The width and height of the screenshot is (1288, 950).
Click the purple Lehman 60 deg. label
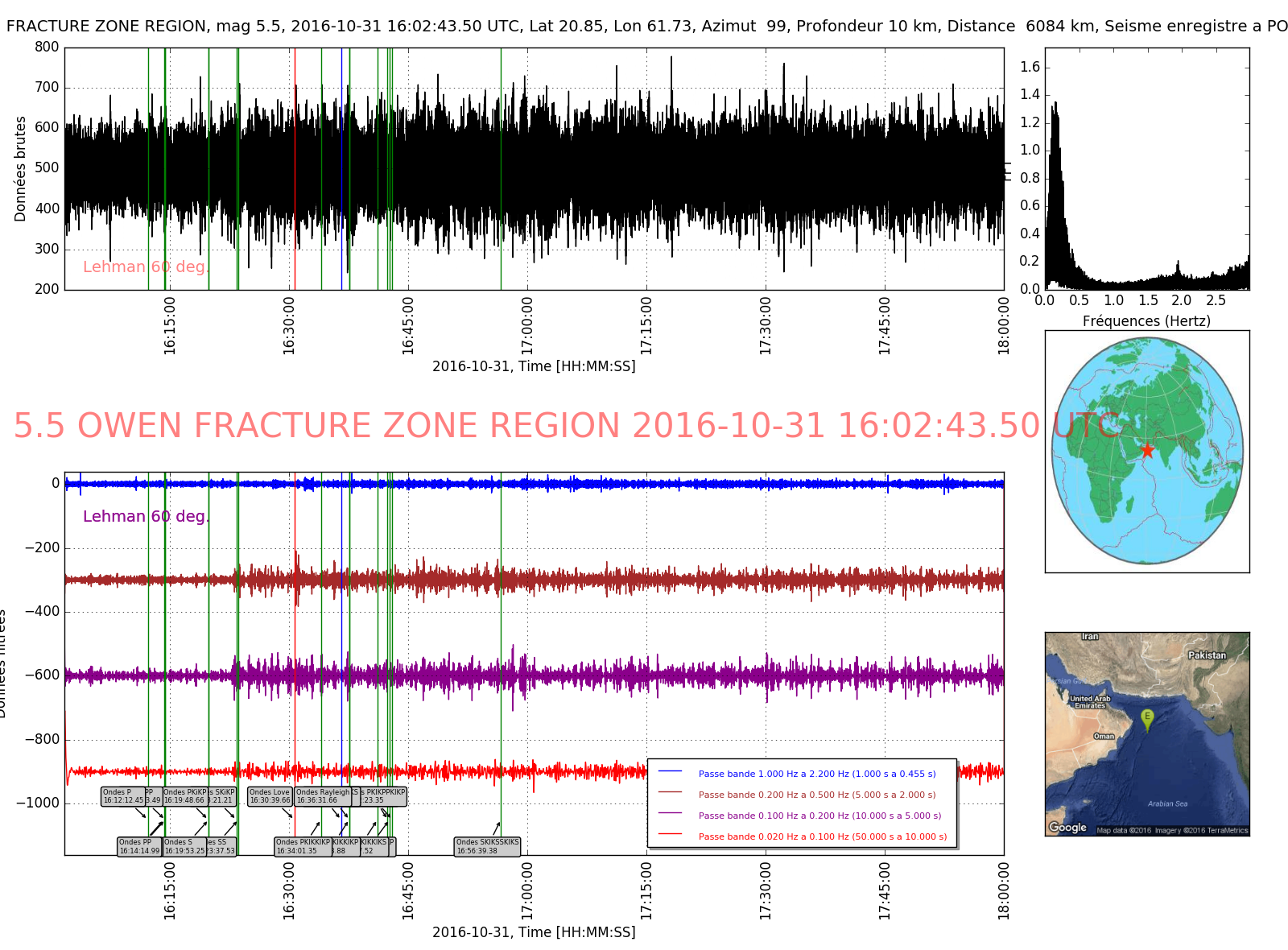pyautogui.click(x=146, y=516)
